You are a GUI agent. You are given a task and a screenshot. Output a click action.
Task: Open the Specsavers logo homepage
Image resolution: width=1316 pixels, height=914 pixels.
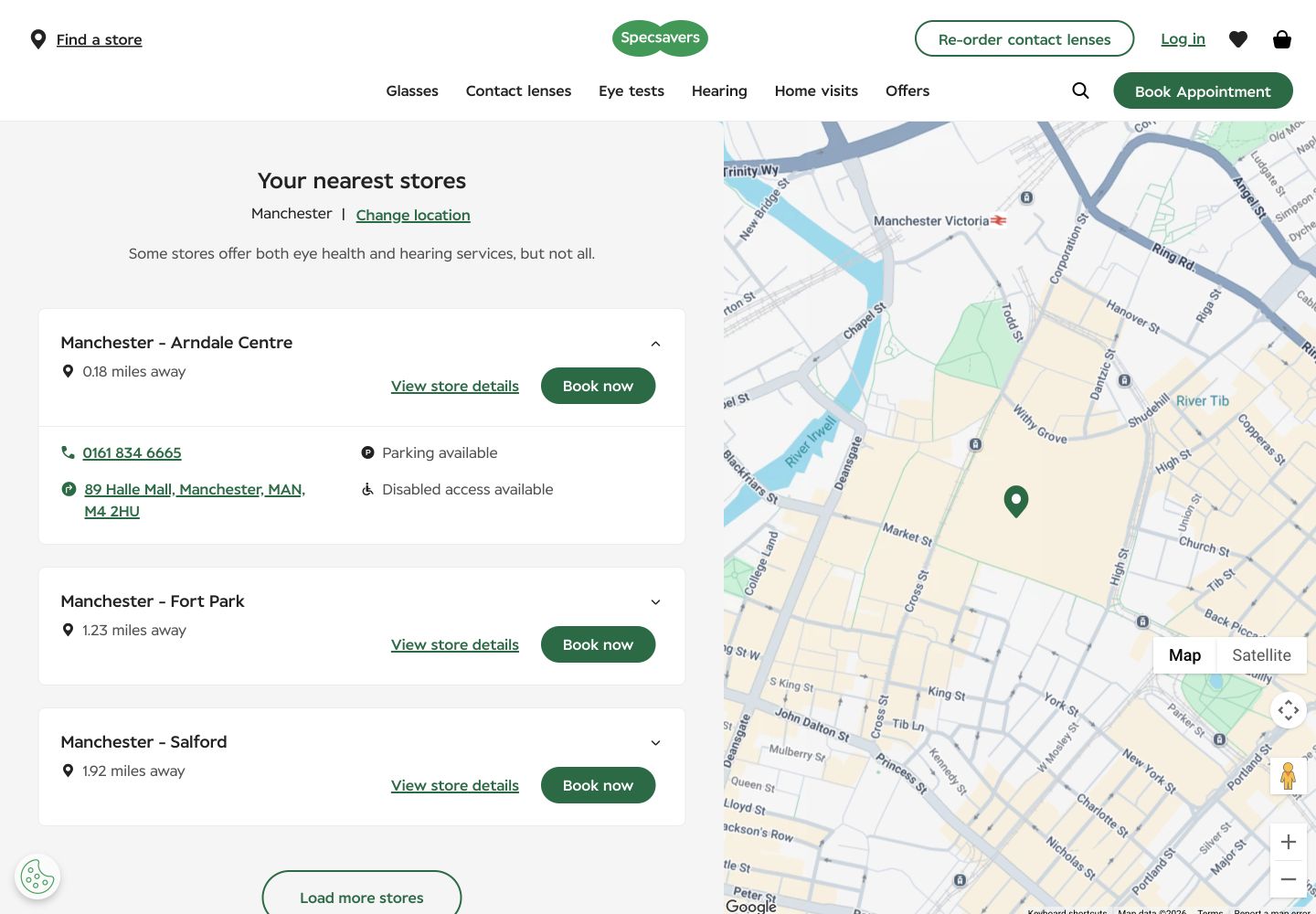(660, 38)
